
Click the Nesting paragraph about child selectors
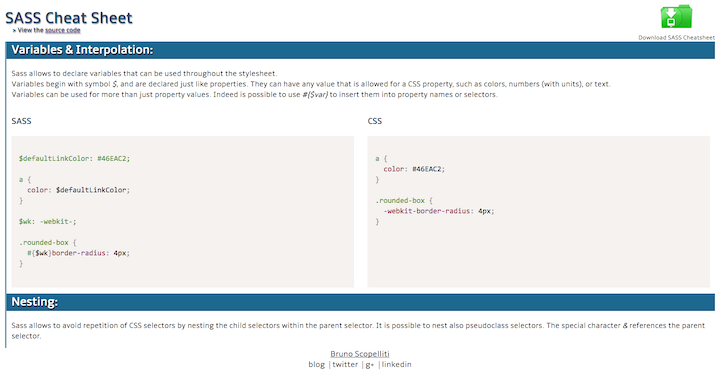[358, 331]
